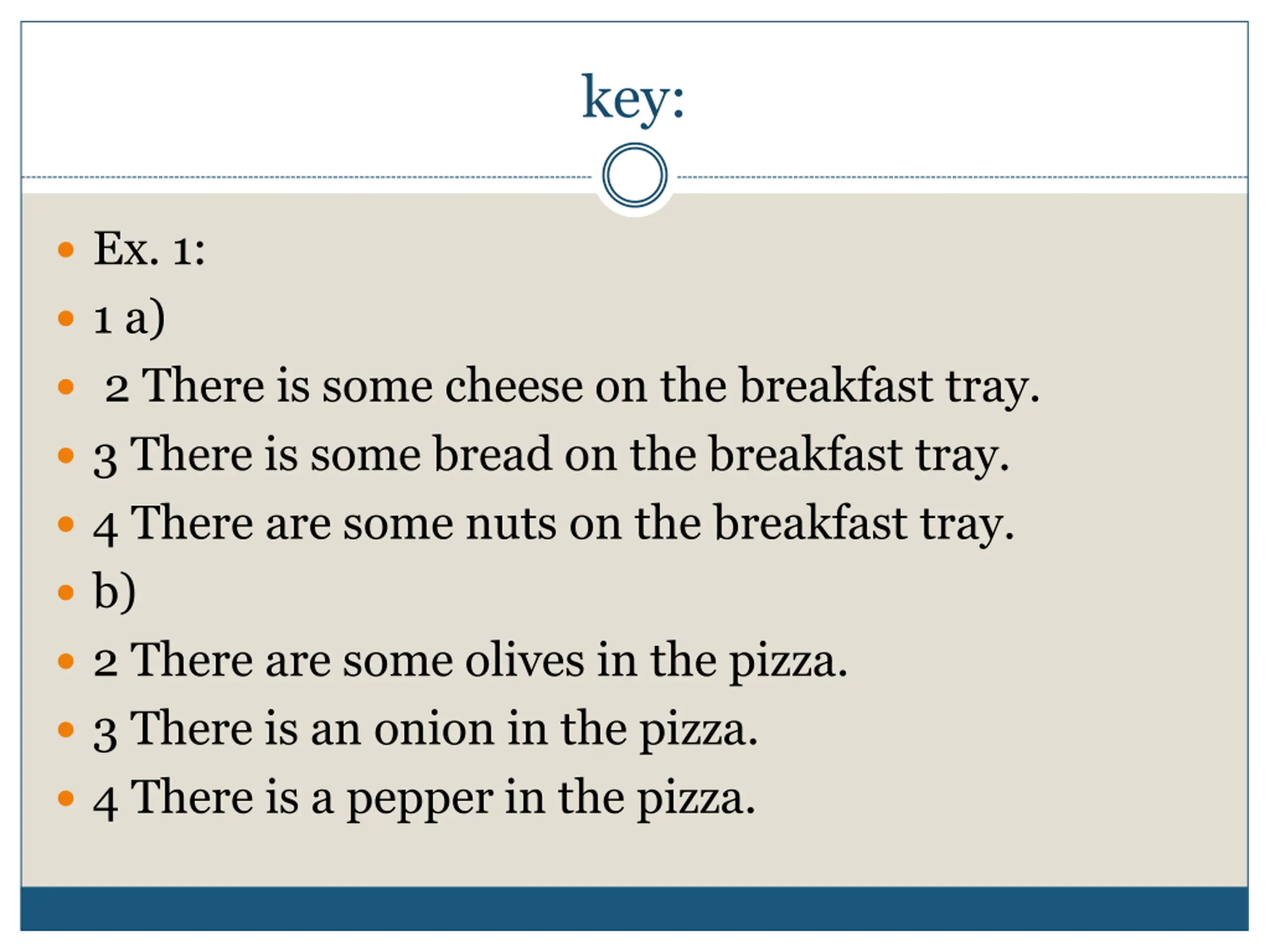Click the '1 a)' list item
Image resolution: width=1270 pixels, height=952 pixels.
[129, 318]
